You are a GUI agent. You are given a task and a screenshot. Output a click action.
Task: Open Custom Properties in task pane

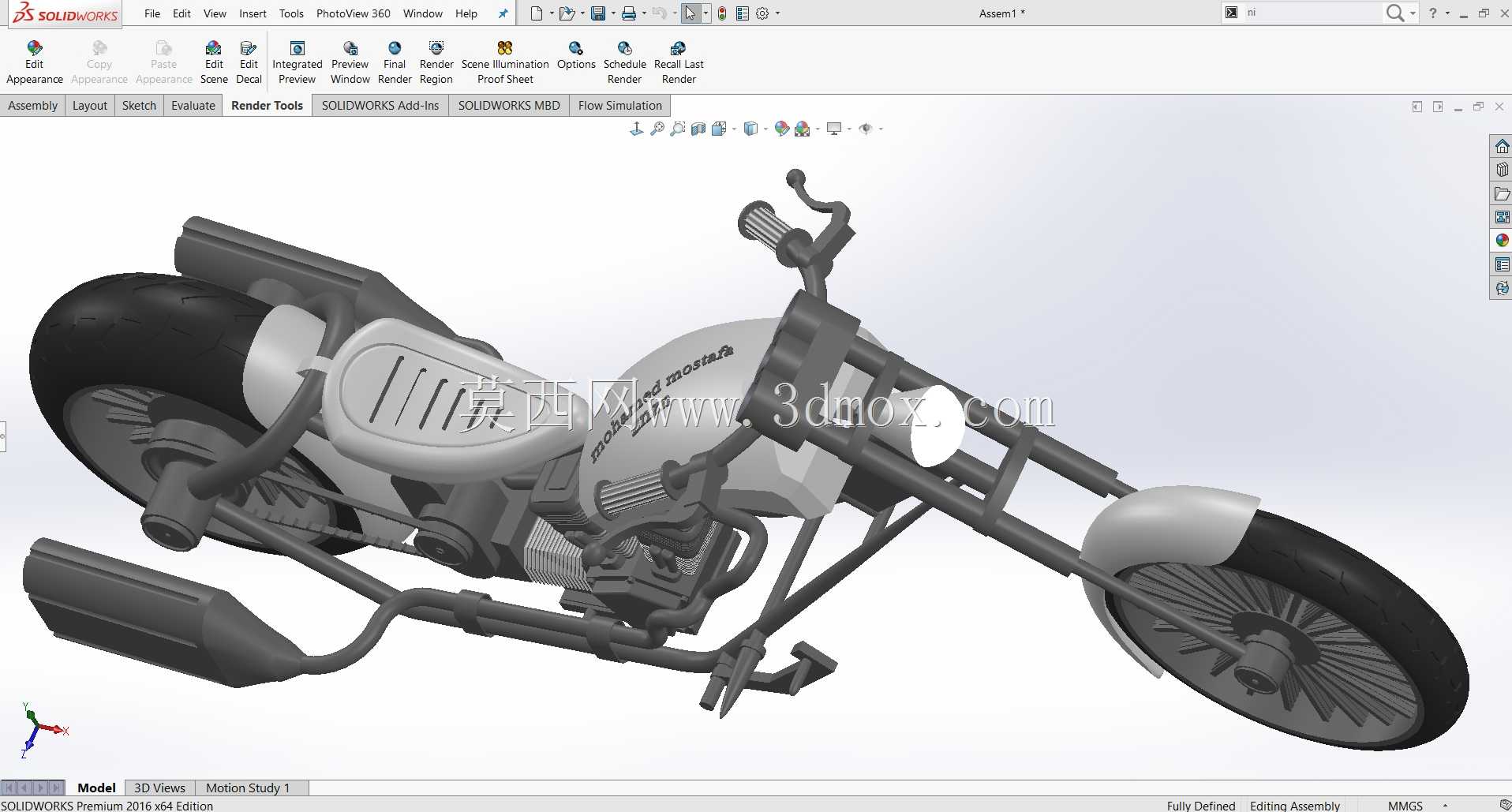coord(1502,264)
